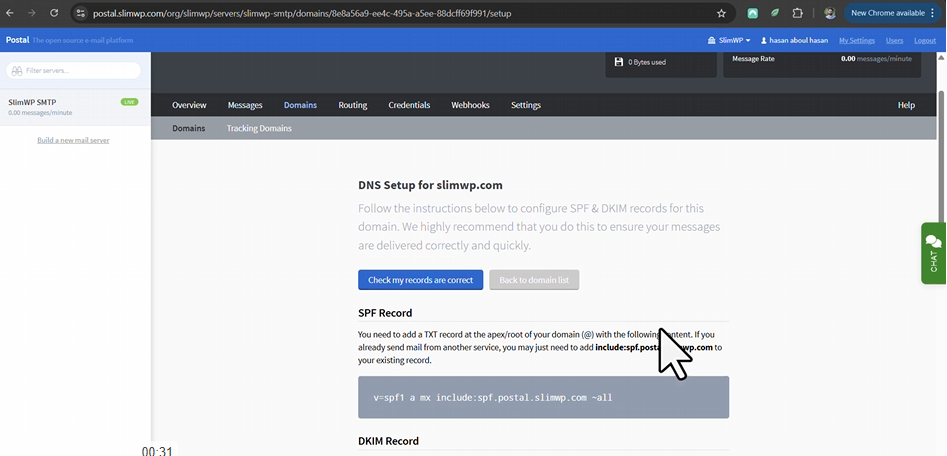Open the Chrome profile avatar
947x456 pixels.
[x=829, y=13]
